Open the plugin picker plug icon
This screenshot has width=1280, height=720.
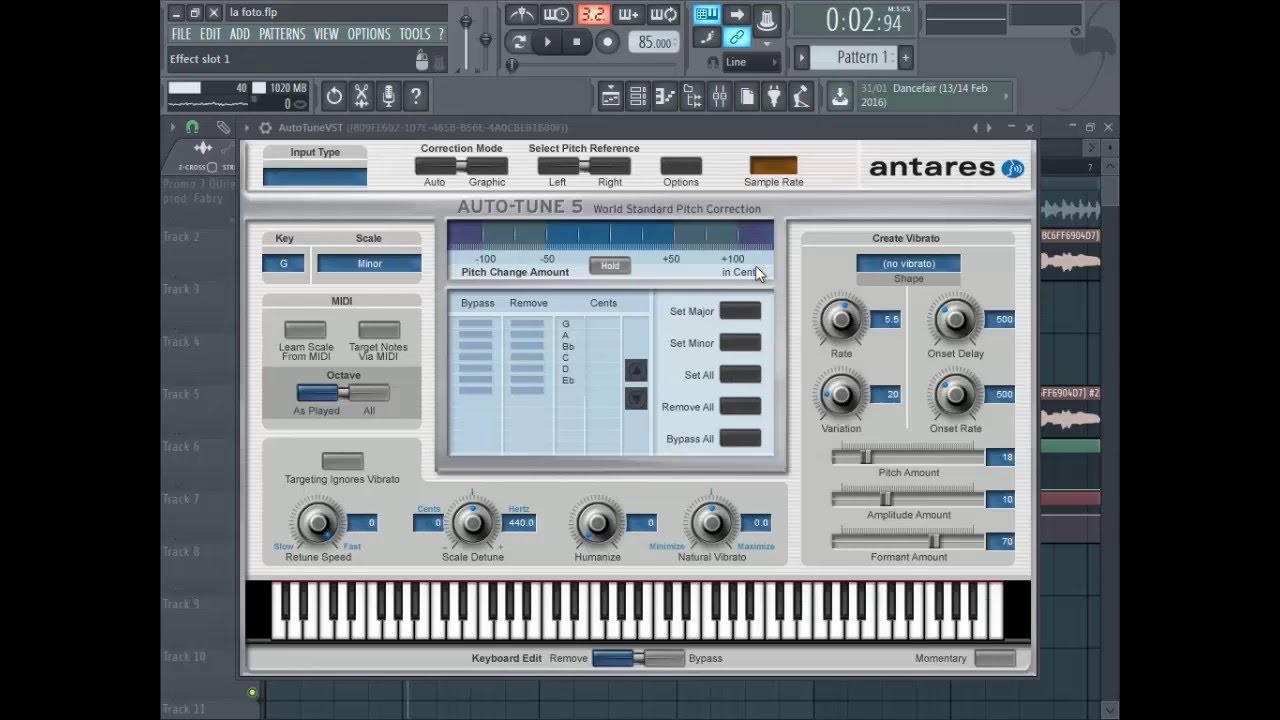click(x=773, y=96)
